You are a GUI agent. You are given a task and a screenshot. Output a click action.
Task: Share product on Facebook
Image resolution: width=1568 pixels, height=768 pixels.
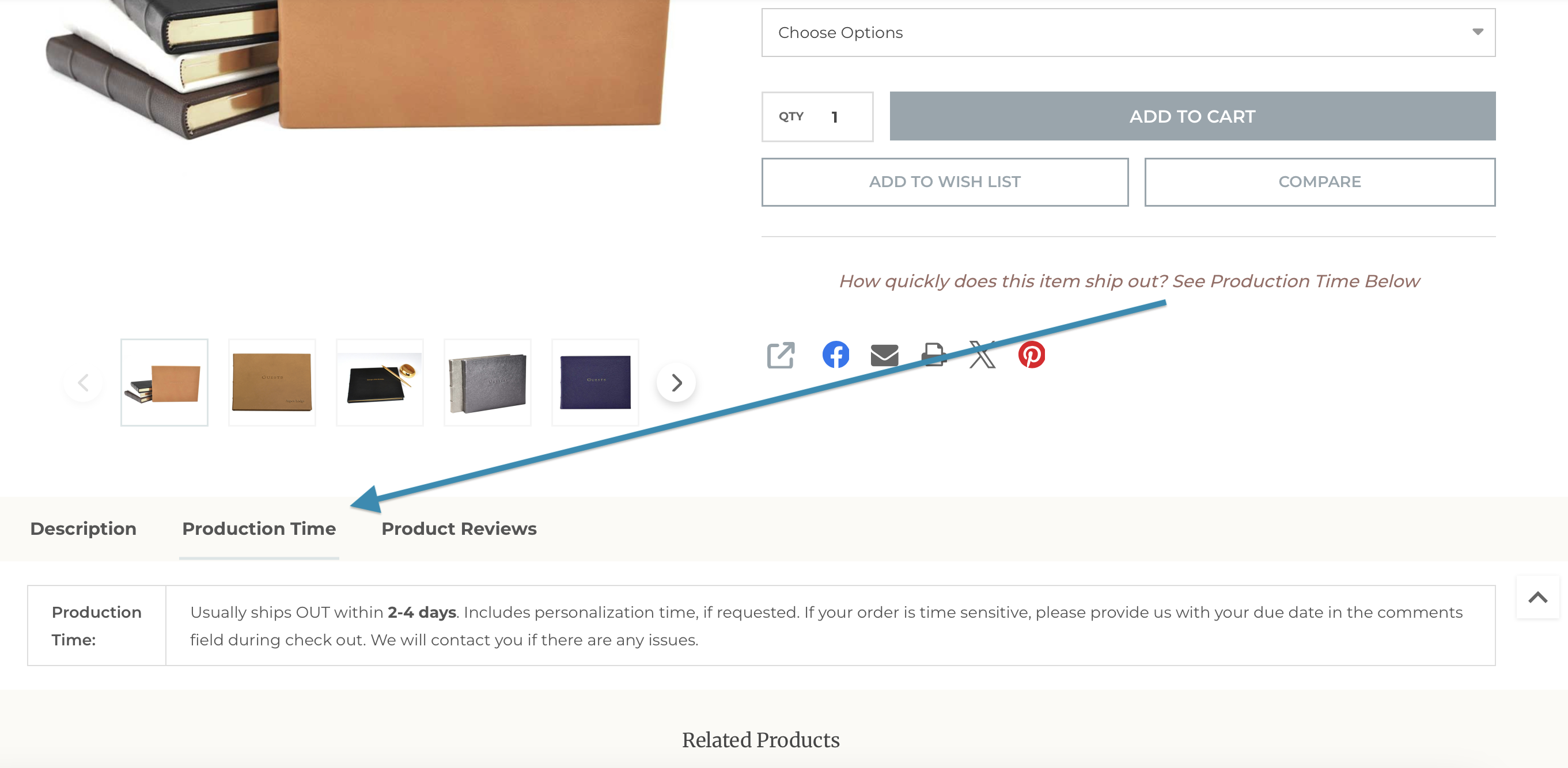(x=835, y=354)
